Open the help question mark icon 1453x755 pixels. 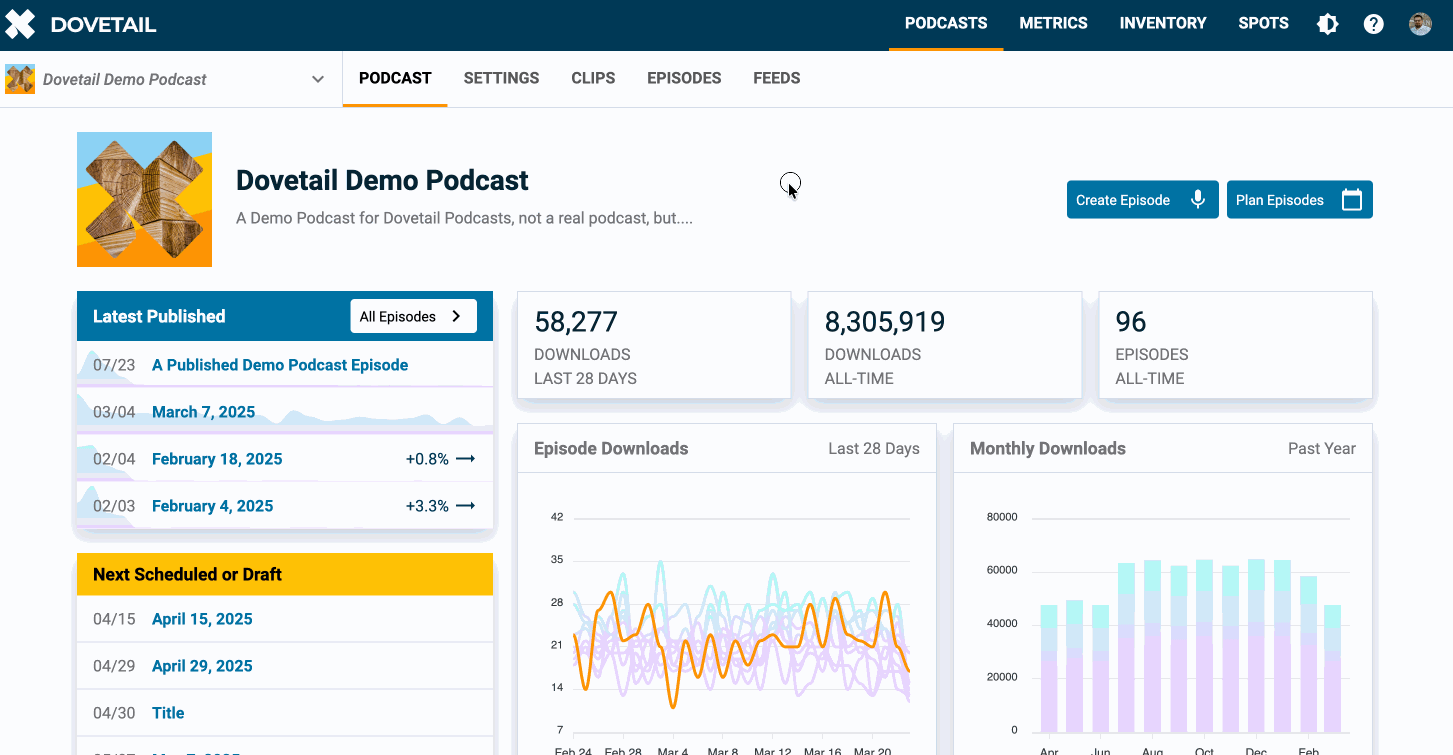[x=1374, y=24]
